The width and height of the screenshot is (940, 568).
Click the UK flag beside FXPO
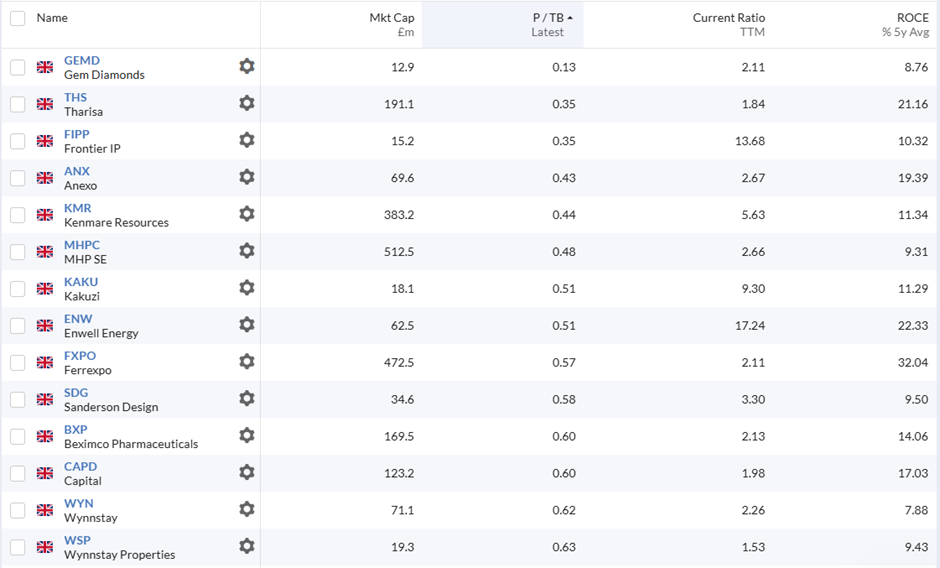tap(45, 362)
